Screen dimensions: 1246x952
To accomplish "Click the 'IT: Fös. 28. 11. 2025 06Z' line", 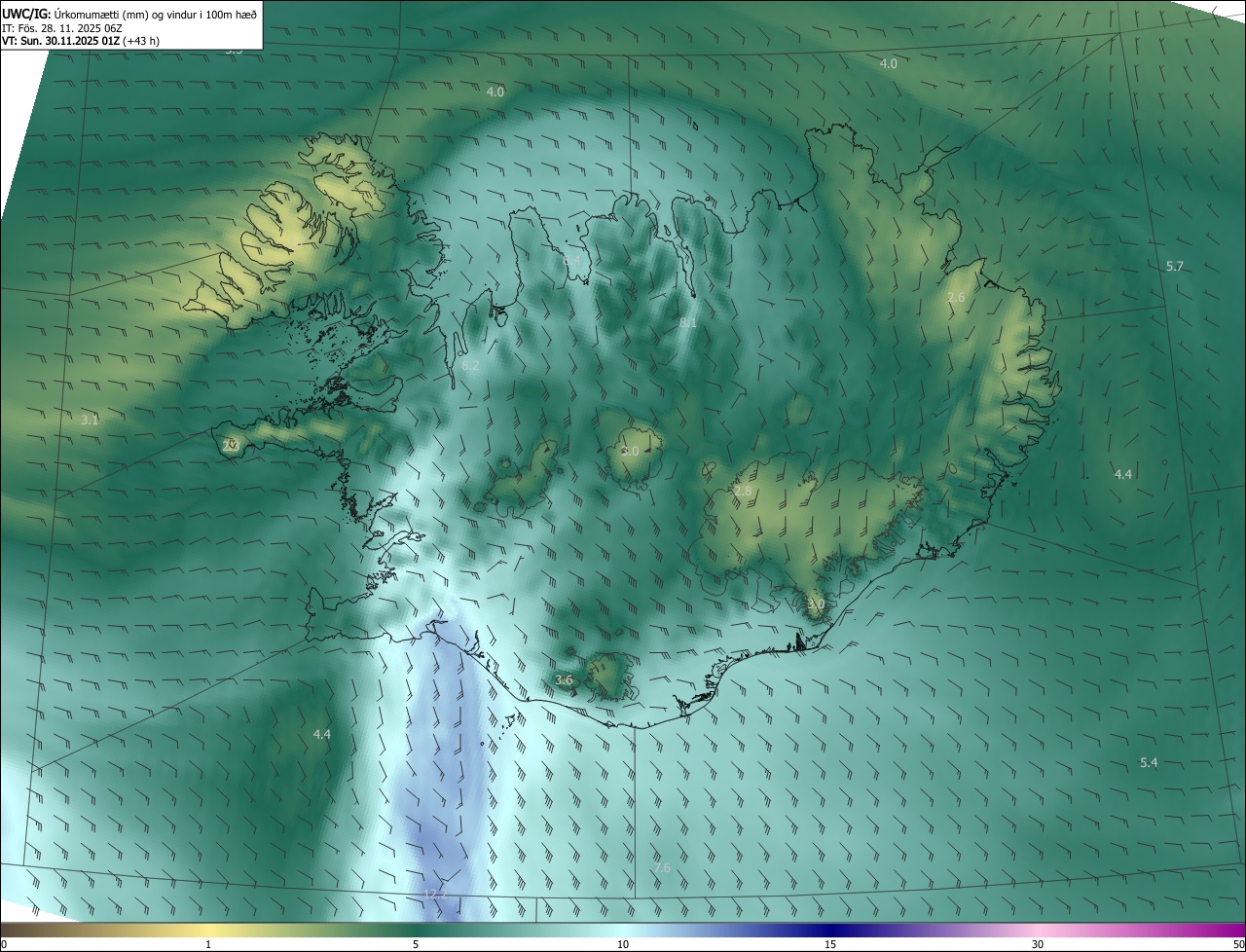I will 61,28.
